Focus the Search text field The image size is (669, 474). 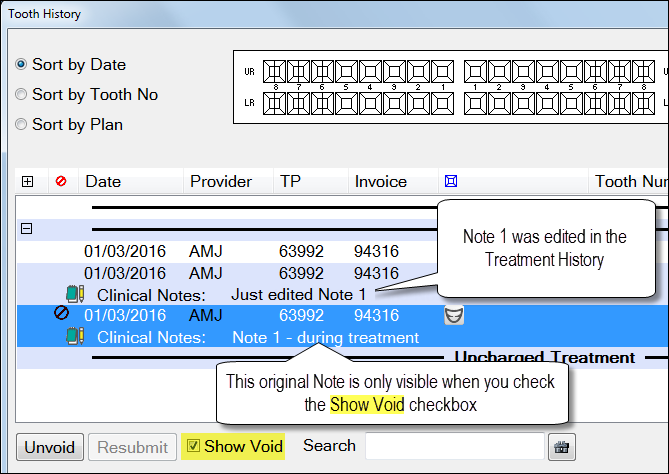coord(455,446)
